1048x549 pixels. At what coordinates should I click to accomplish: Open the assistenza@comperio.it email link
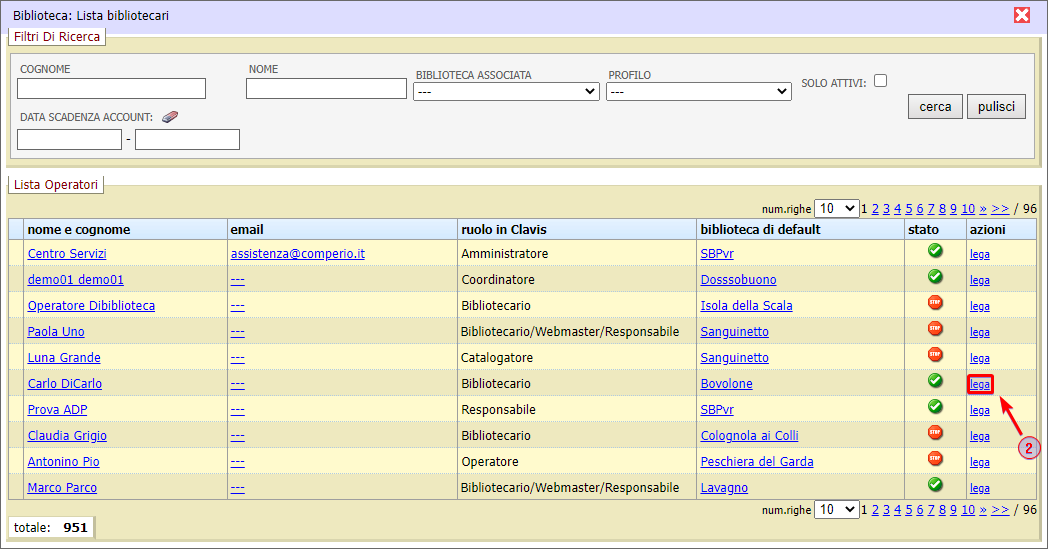point(297,254)
